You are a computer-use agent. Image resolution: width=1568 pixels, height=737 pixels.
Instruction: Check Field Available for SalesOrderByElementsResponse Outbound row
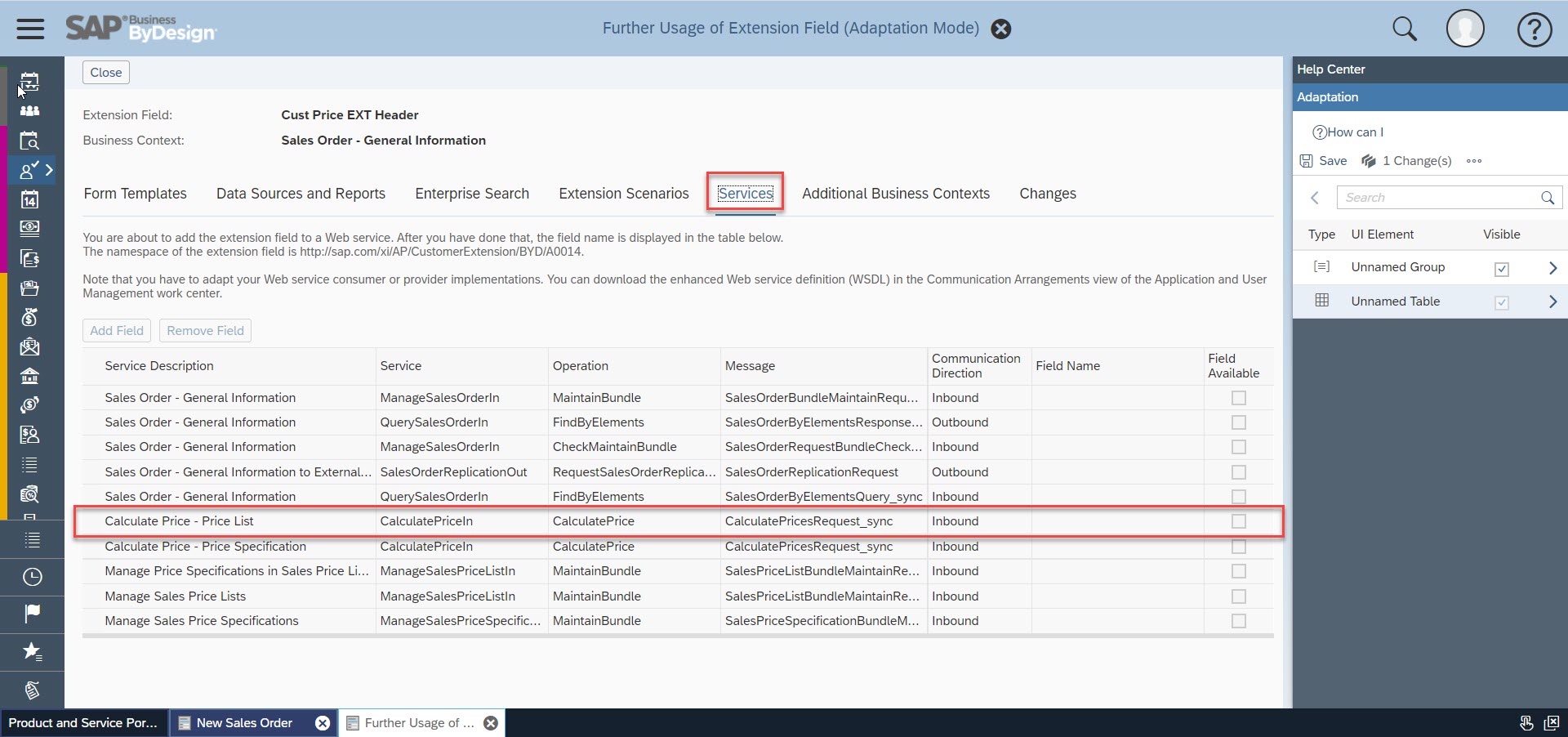point(1238,422)
